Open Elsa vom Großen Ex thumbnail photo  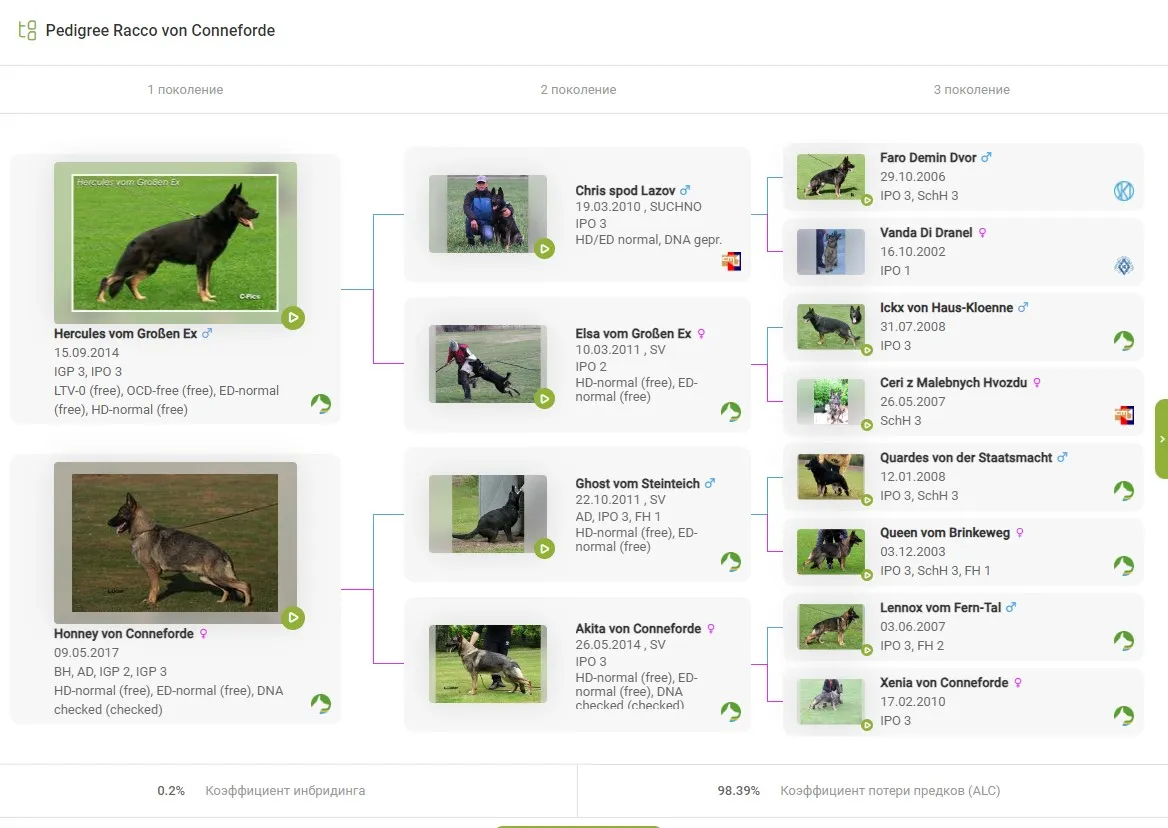(x=487, y=364)
